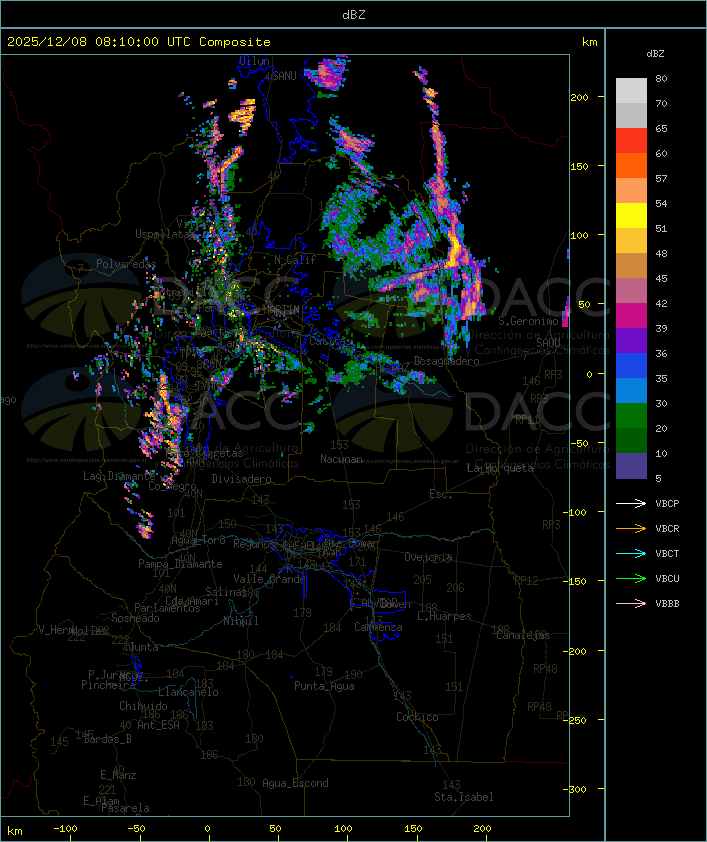Click the 'S.Geronimo' map label

coord(528,321)
